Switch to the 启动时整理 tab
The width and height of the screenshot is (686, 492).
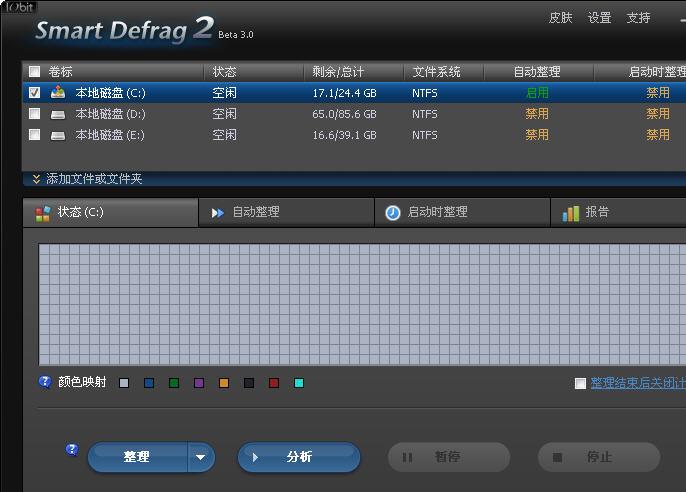coord(462,213)
